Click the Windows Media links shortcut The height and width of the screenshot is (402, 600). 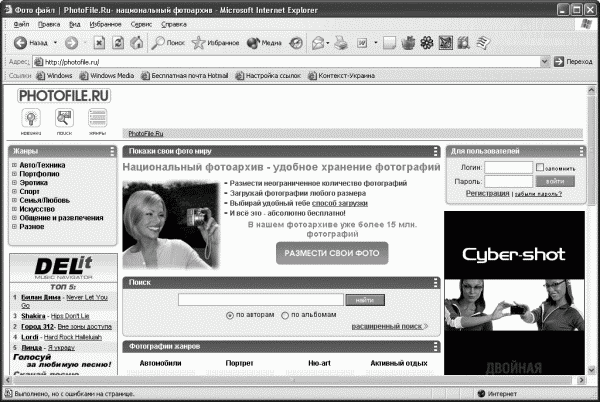tap(107, 76)
